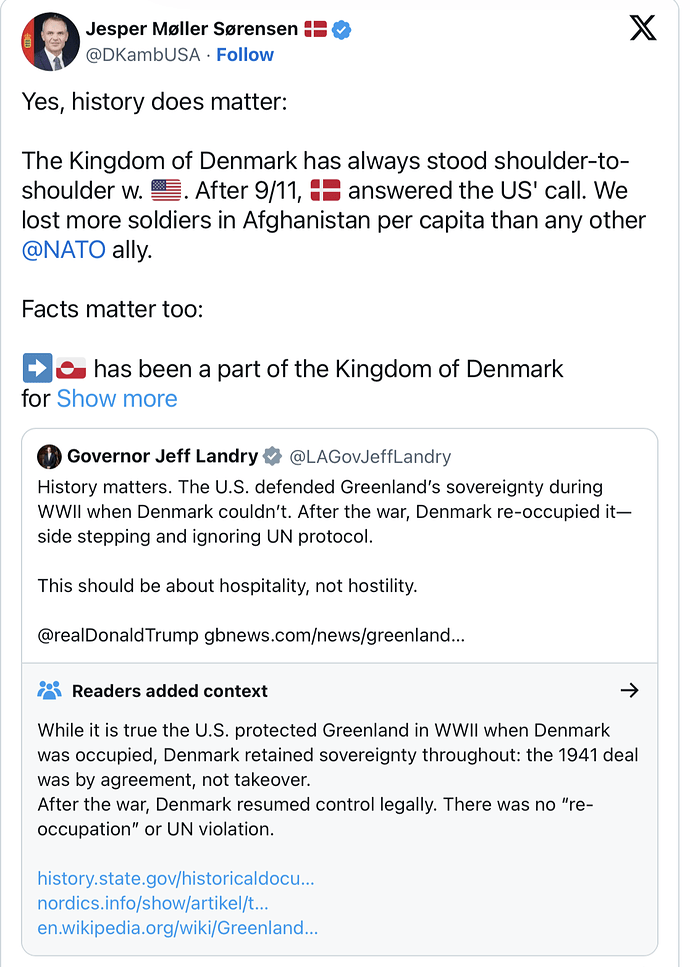Click the Greenland flag emoji in post
The image size is (690, 967).
pos(71,369)
